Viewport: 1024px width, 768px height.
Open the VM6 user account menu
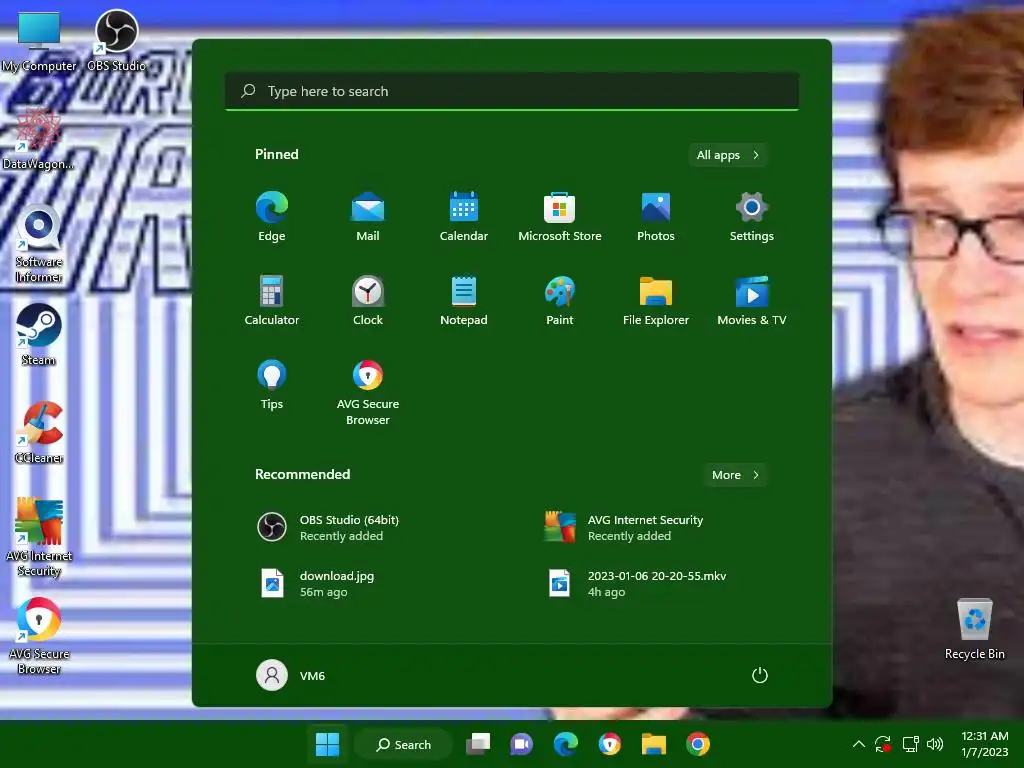(x=291, y=675)
